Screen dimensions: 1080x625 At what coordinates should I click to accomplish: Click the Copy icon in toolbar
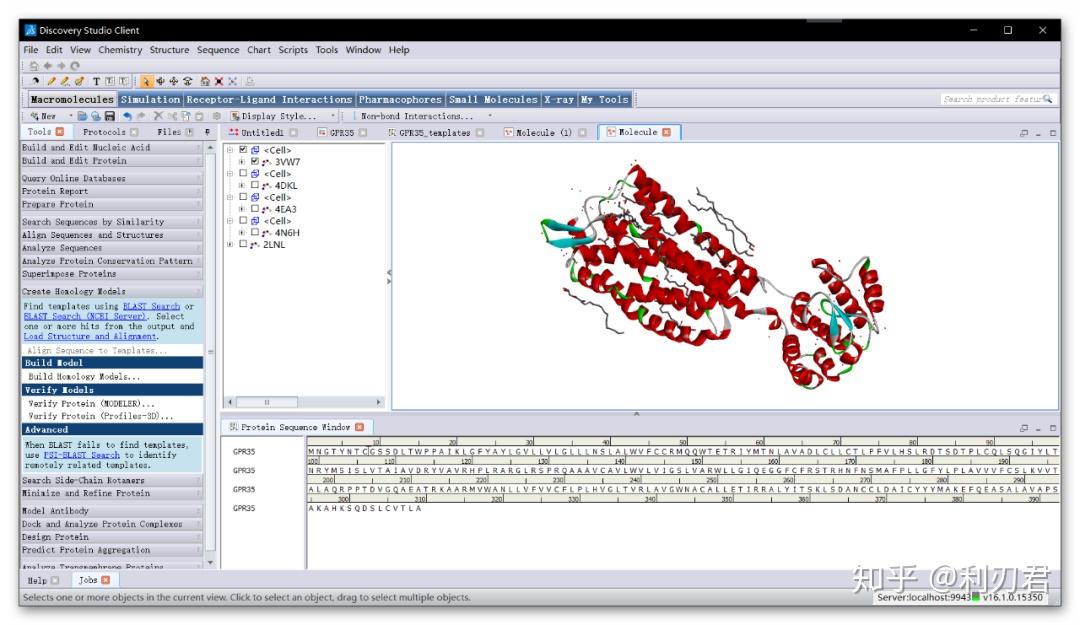tap(185, 116)
